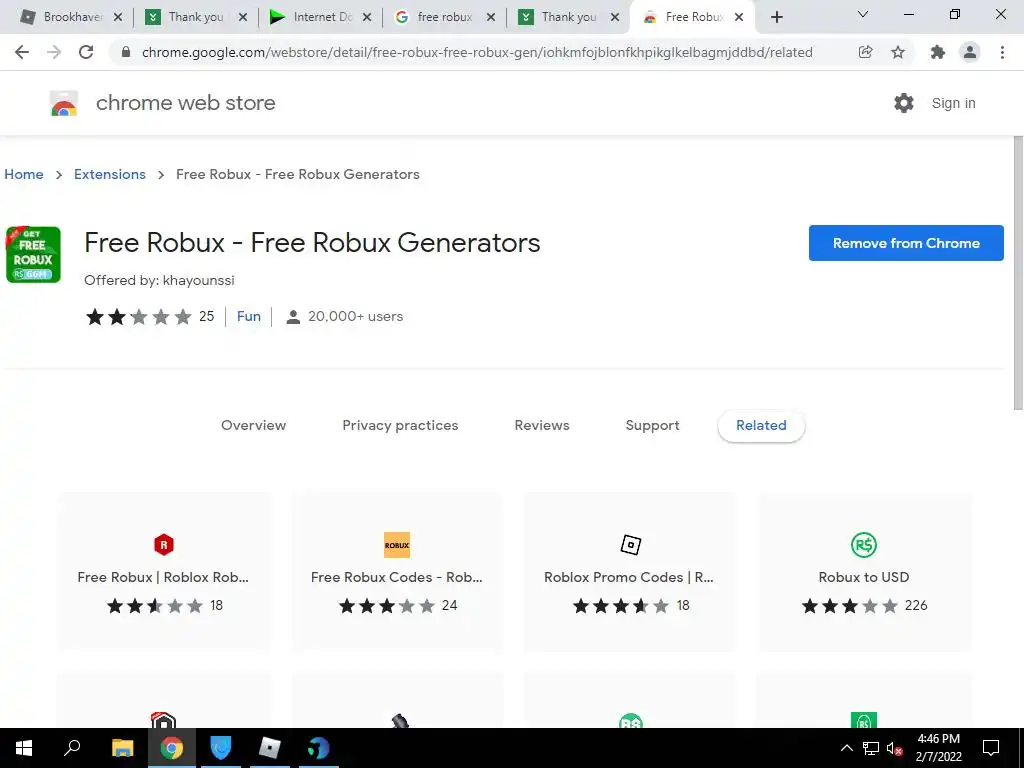Open the Privacy practices tab
Screen dimensions: 1024x768
[x=400, y=426]
